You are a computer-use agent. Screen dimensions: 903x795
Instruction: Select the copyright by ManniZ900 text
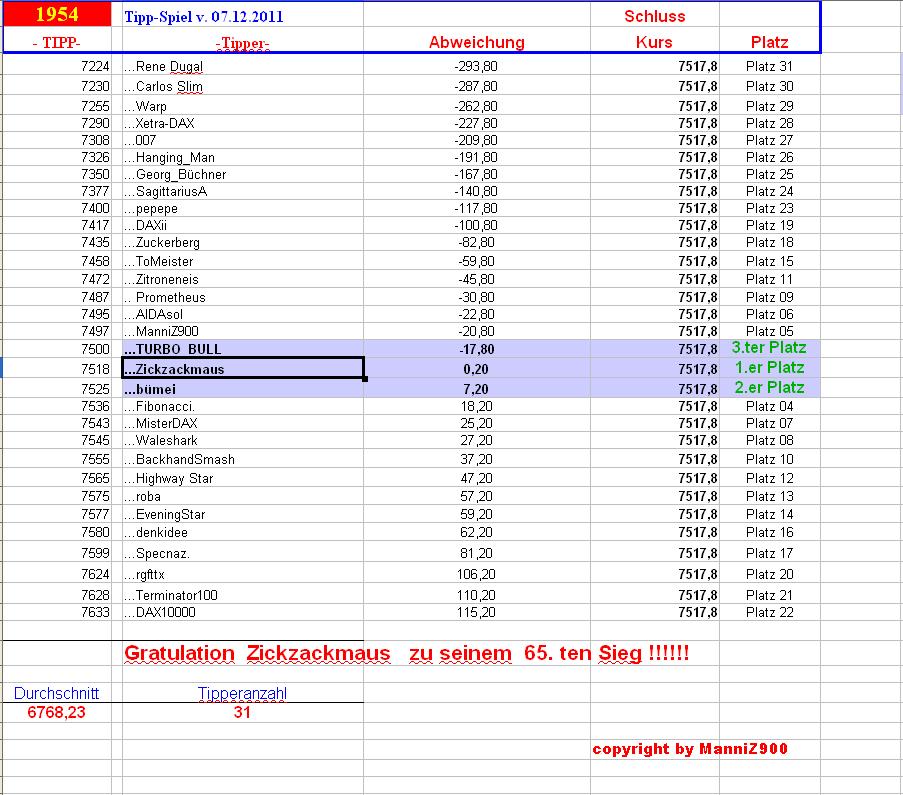(690, 748)
